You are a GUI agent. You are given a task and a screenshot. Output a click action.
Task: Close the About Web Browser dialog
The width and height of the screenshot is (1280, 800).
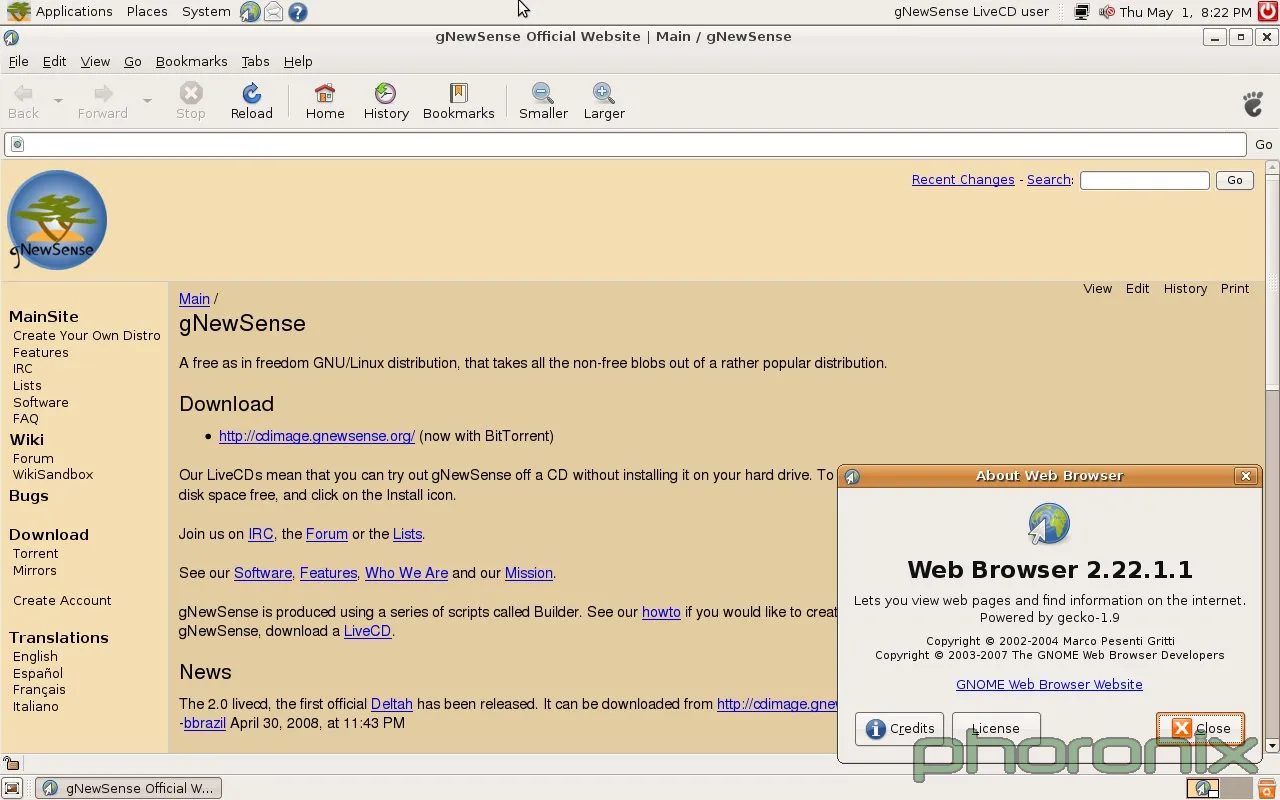click(1200, 728)
